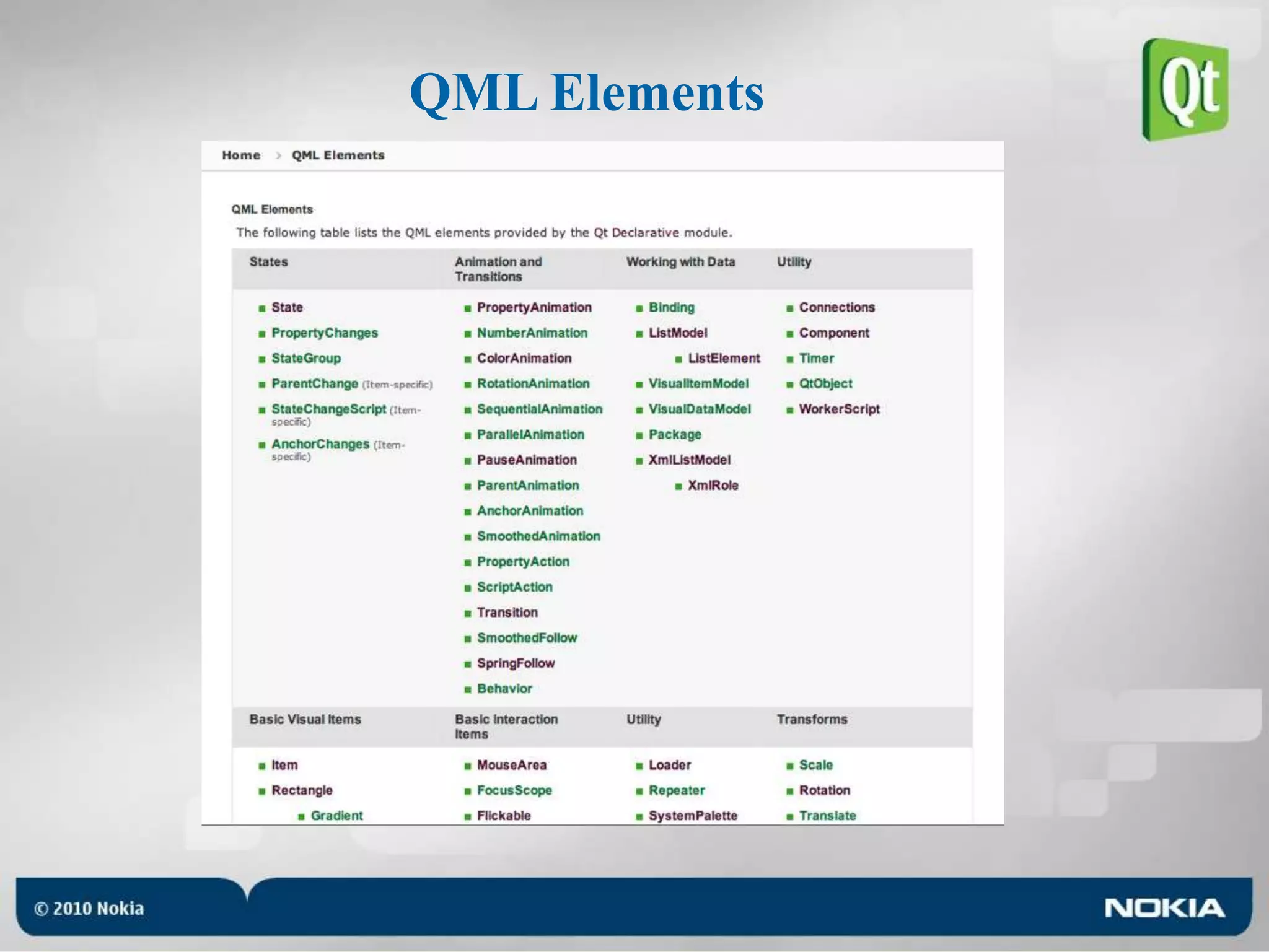Open the AnchorChanges link
1269x952 pixels.
pos(320,444)
